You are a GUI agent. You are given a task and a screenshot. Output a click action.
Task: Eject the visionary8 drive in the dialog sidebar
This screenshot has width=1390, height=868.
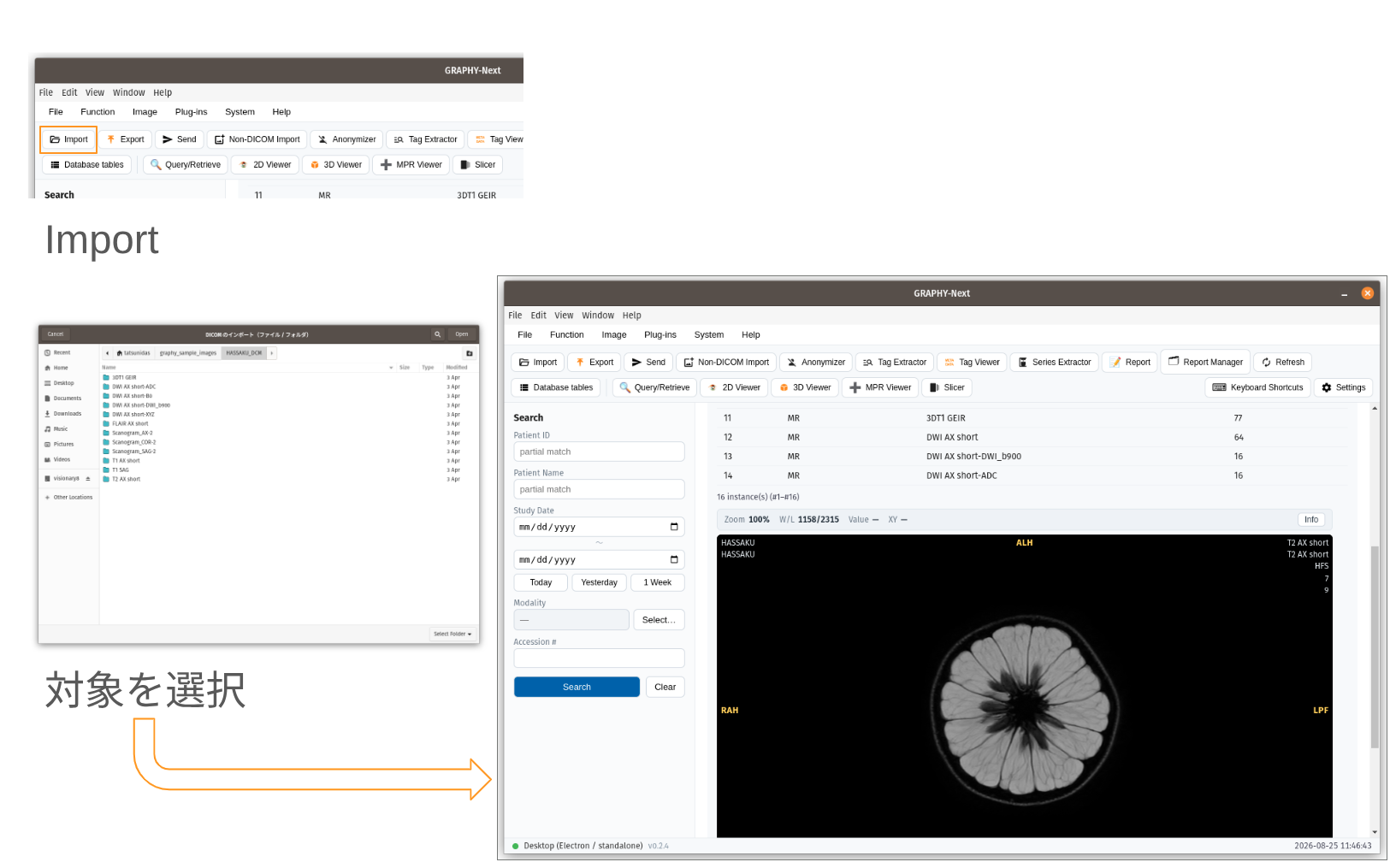click(88, 479)
